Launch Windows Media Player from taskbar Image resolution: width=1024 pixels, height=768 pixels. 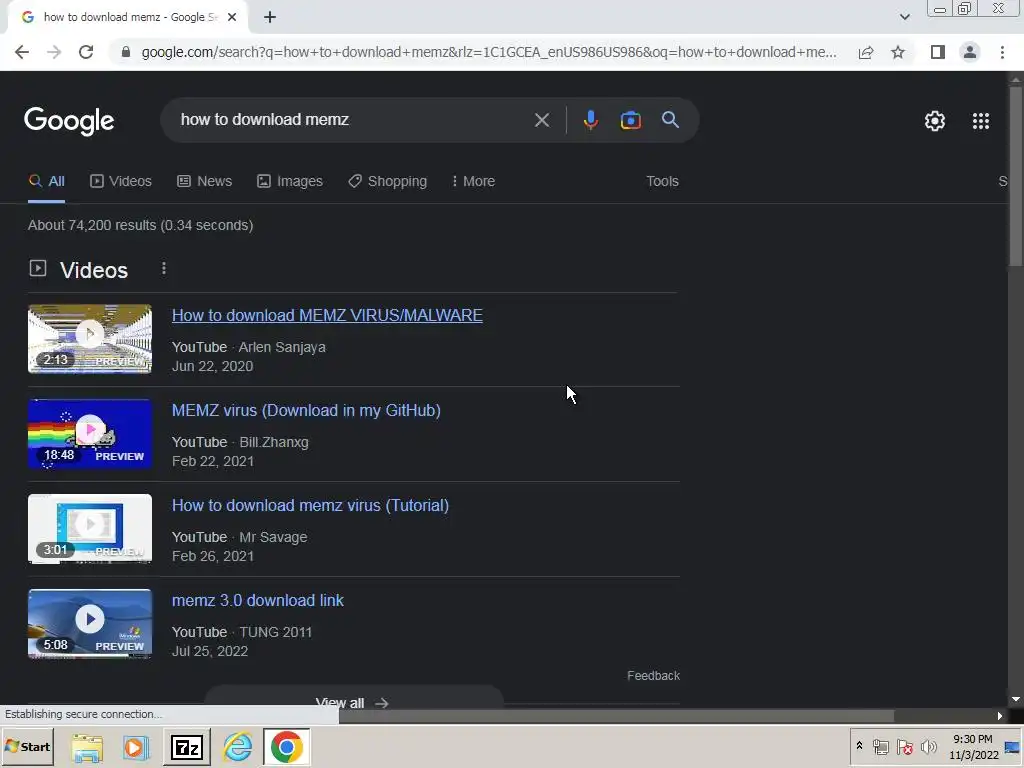[136, 747]
